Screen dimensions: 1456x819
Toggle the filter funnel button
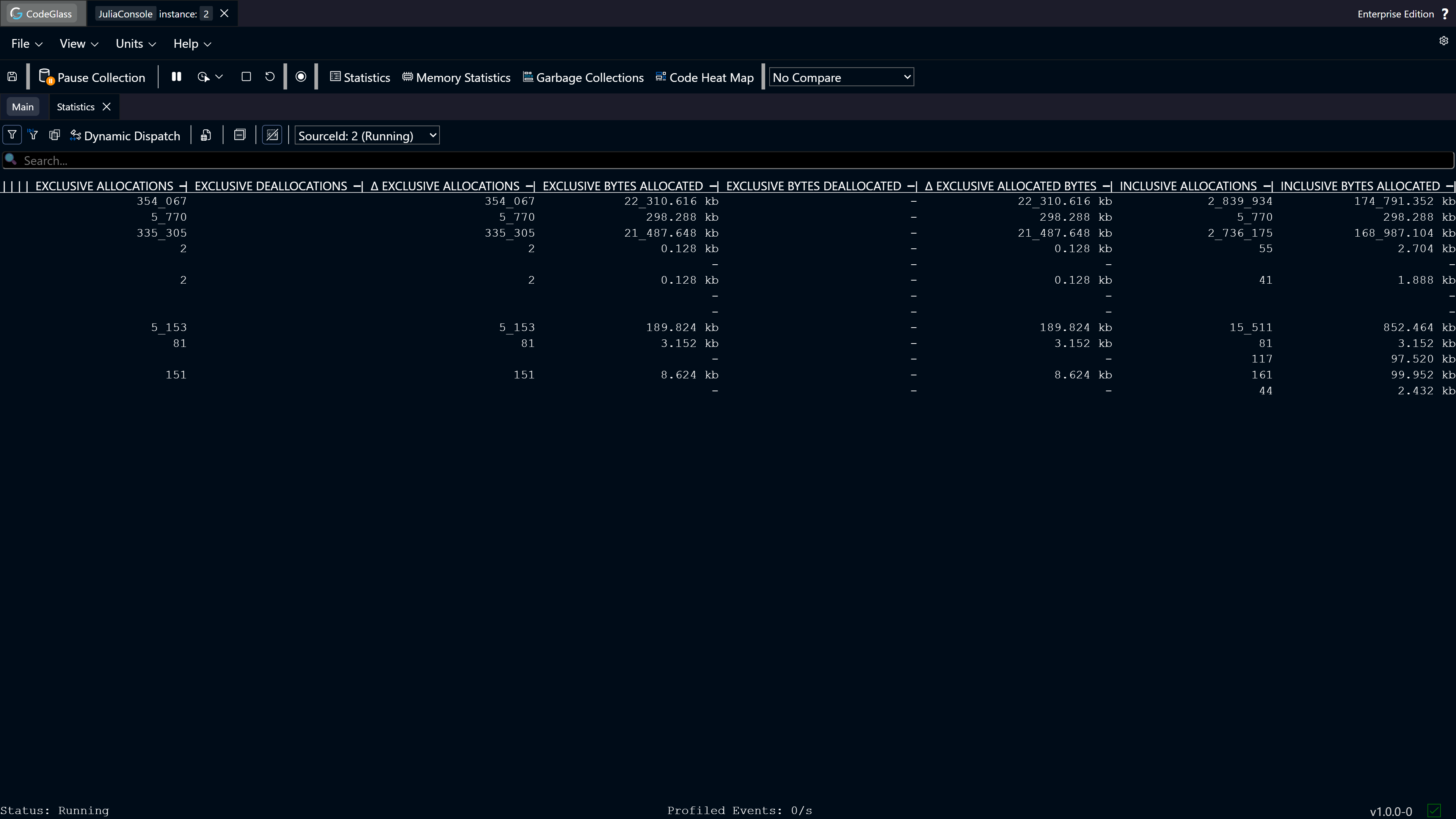(x=12, y=135)
